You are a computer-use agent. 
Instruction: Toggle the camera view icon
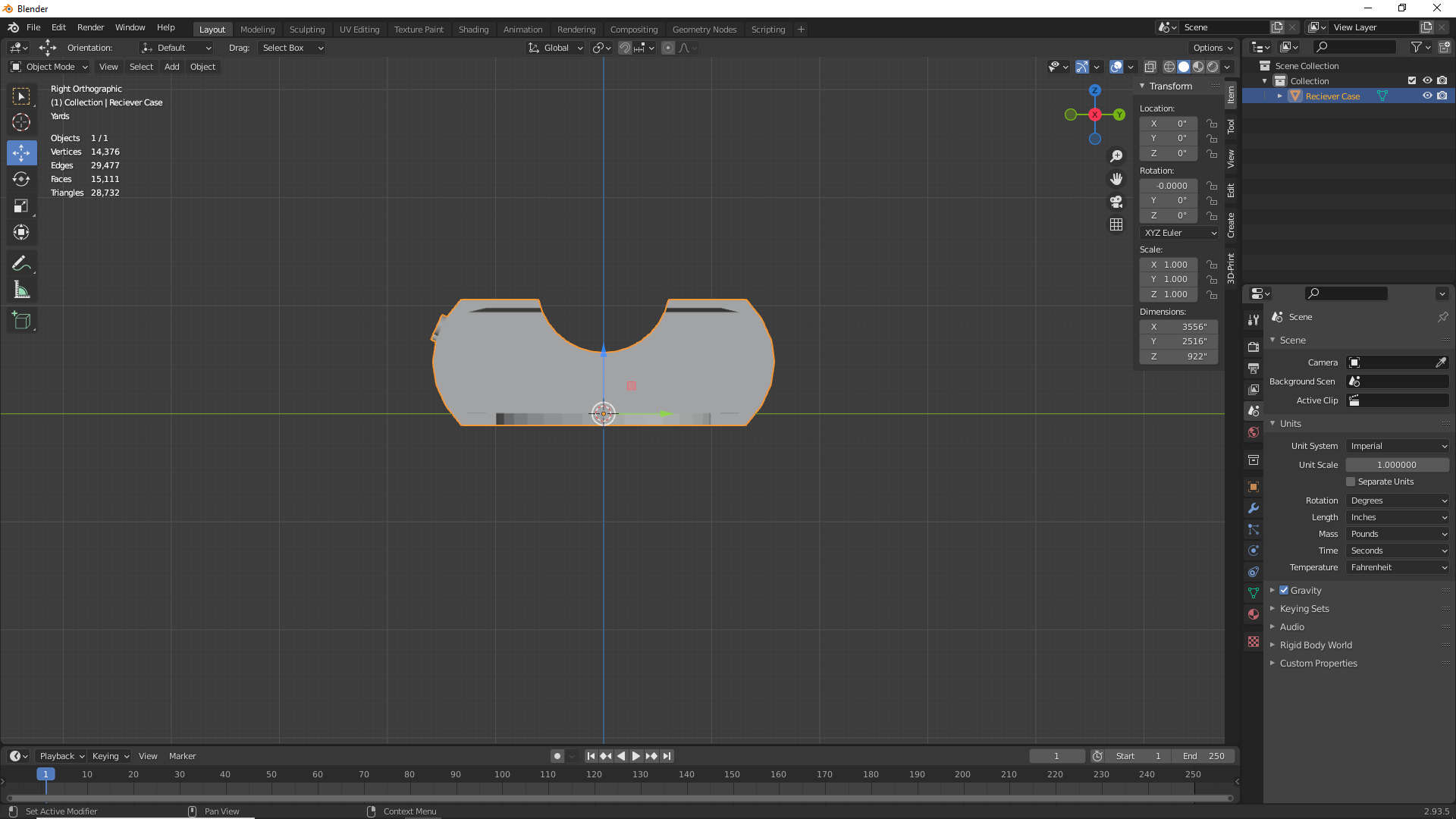1116,202
